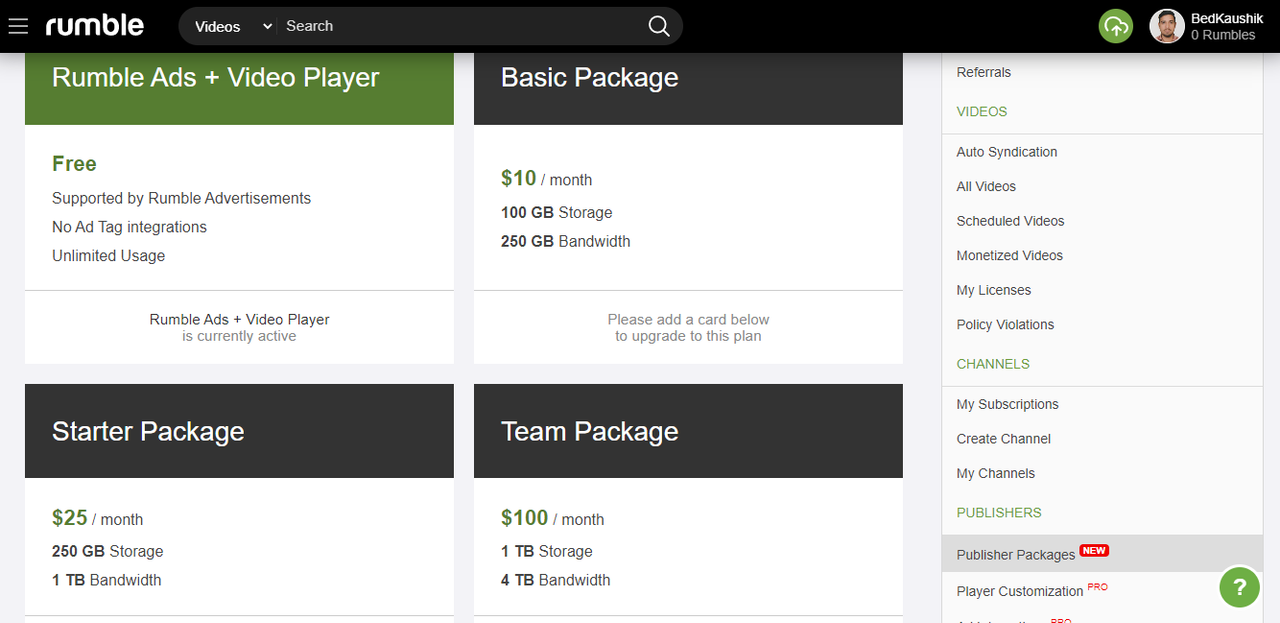Open Scheduled Videos

click(x=1010, y=221)
